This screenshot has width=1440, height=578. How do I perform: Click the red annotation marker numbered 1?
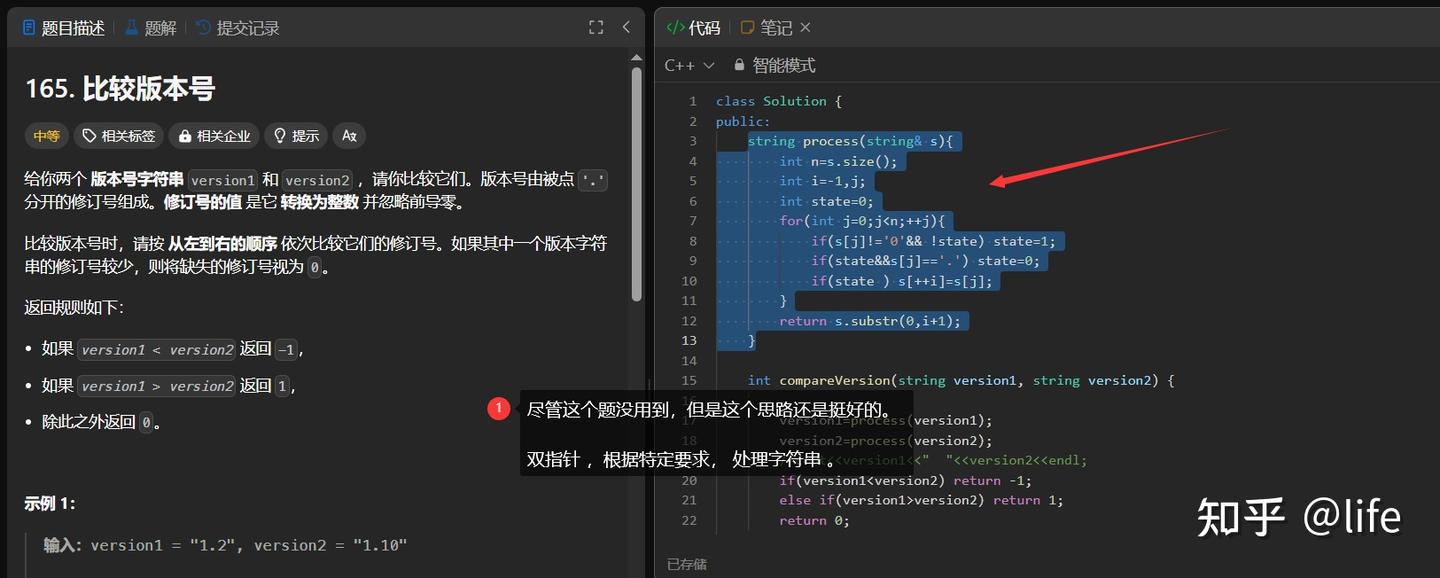point(498,408)
